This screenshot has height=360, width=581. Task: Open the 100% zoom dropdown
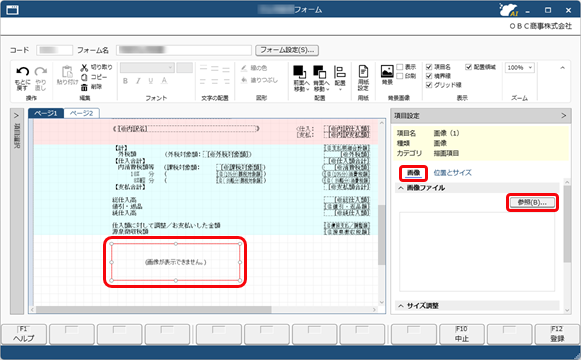tap(519, 67)
